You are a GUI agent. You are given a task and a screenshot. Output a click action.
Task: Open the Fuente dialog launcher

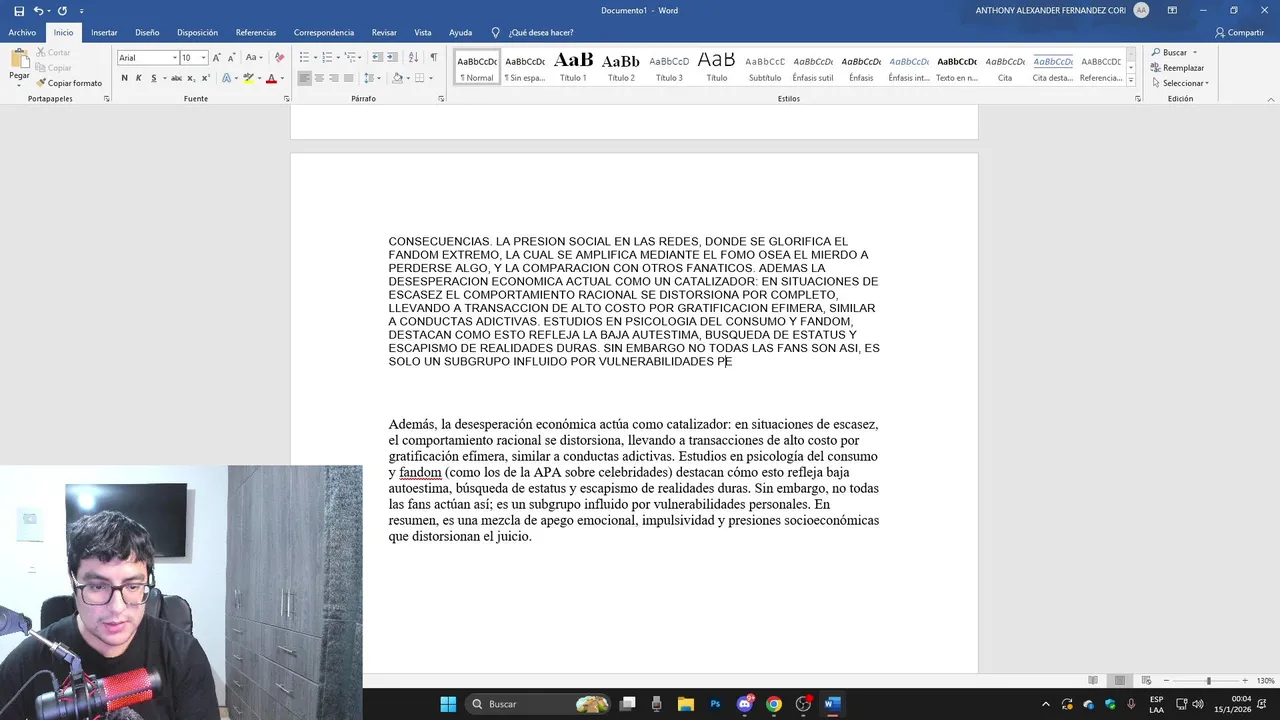287,99
